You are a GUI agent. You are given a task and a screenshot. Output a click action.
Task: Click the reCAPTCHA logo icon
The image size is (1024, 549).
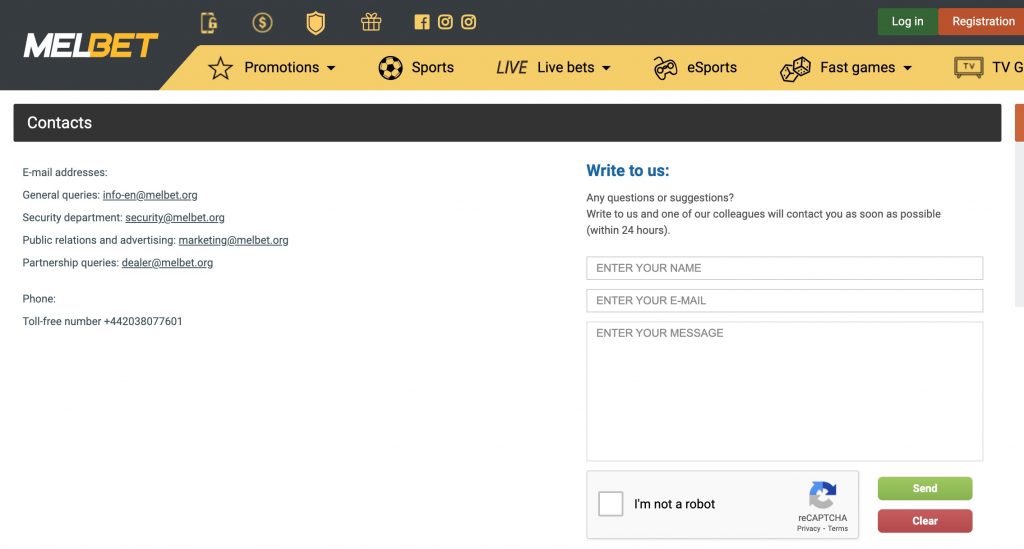822,495
